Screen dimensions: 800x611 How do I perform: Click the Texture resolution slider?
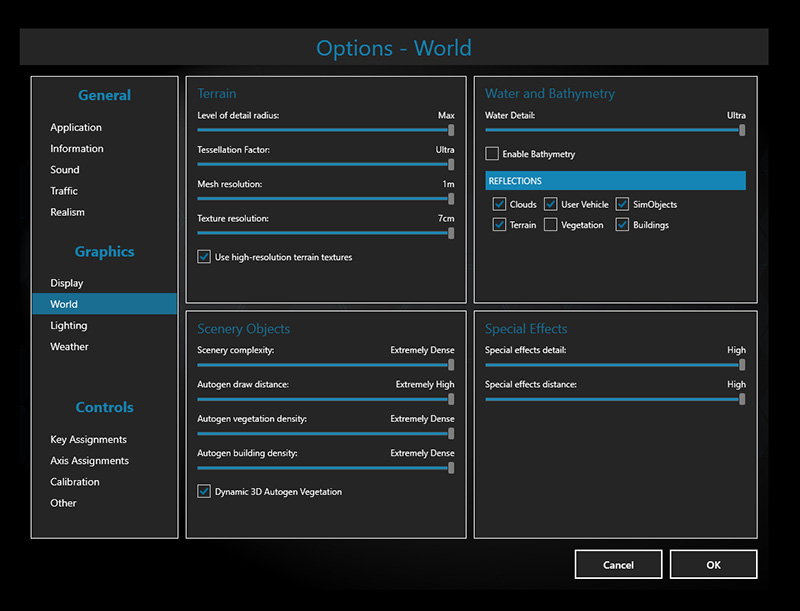326,233
